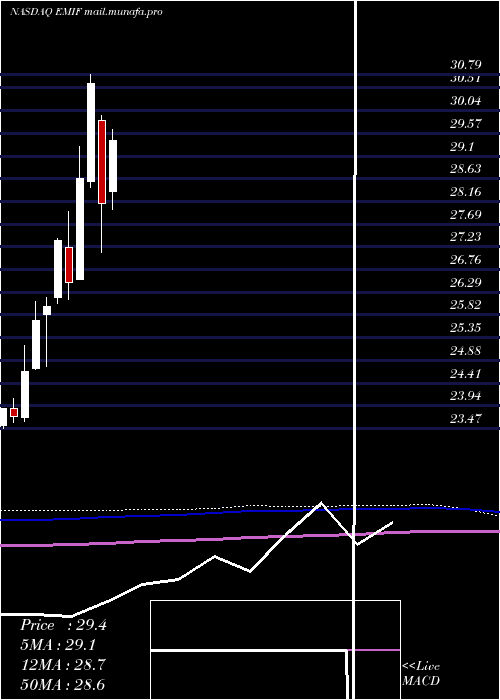Click the 24.41 price axis label
The image size is (500, 700).
[466, 373]
